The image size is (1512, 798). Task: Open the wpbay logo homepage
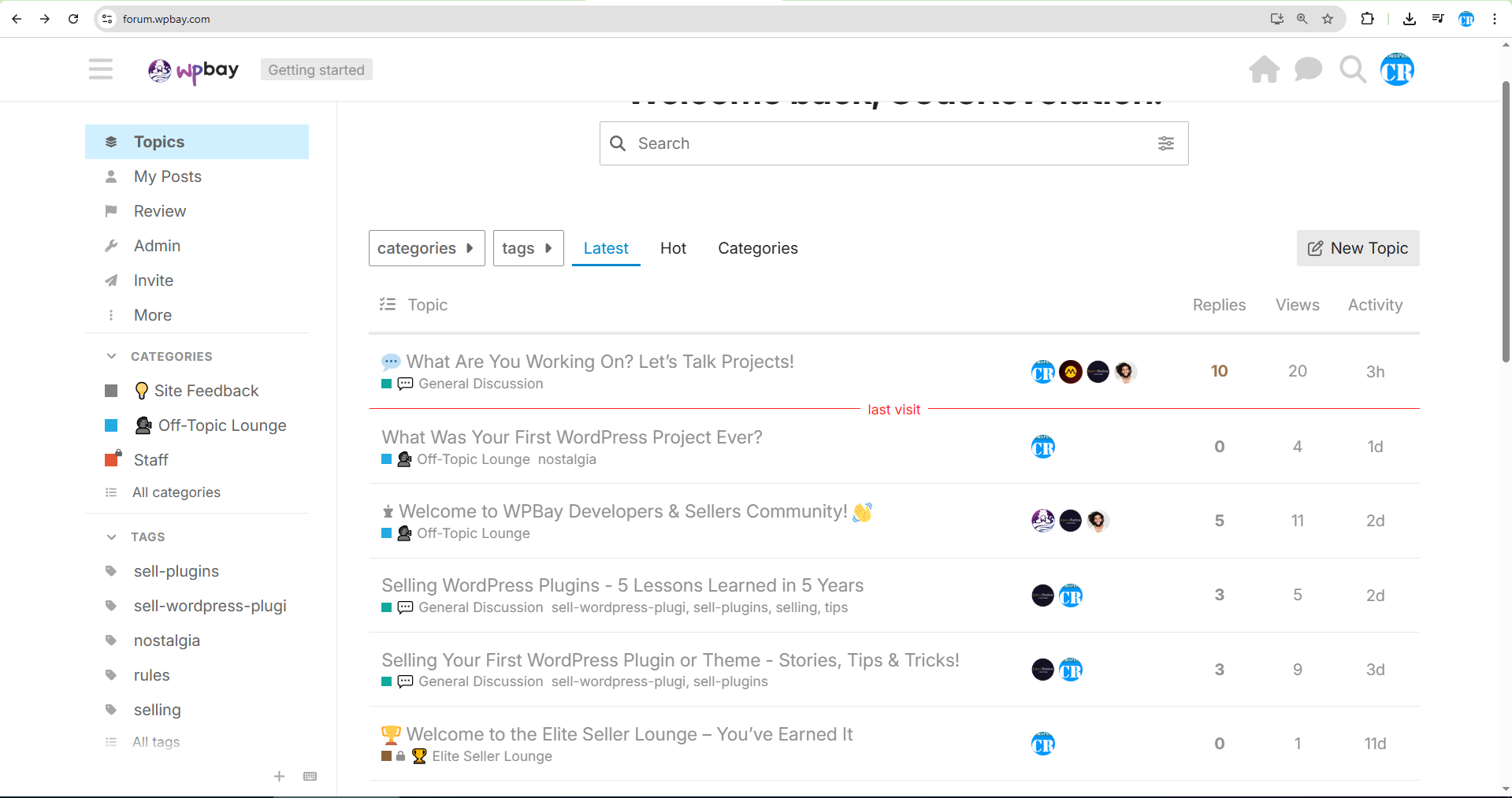click(x=193, y=70)
